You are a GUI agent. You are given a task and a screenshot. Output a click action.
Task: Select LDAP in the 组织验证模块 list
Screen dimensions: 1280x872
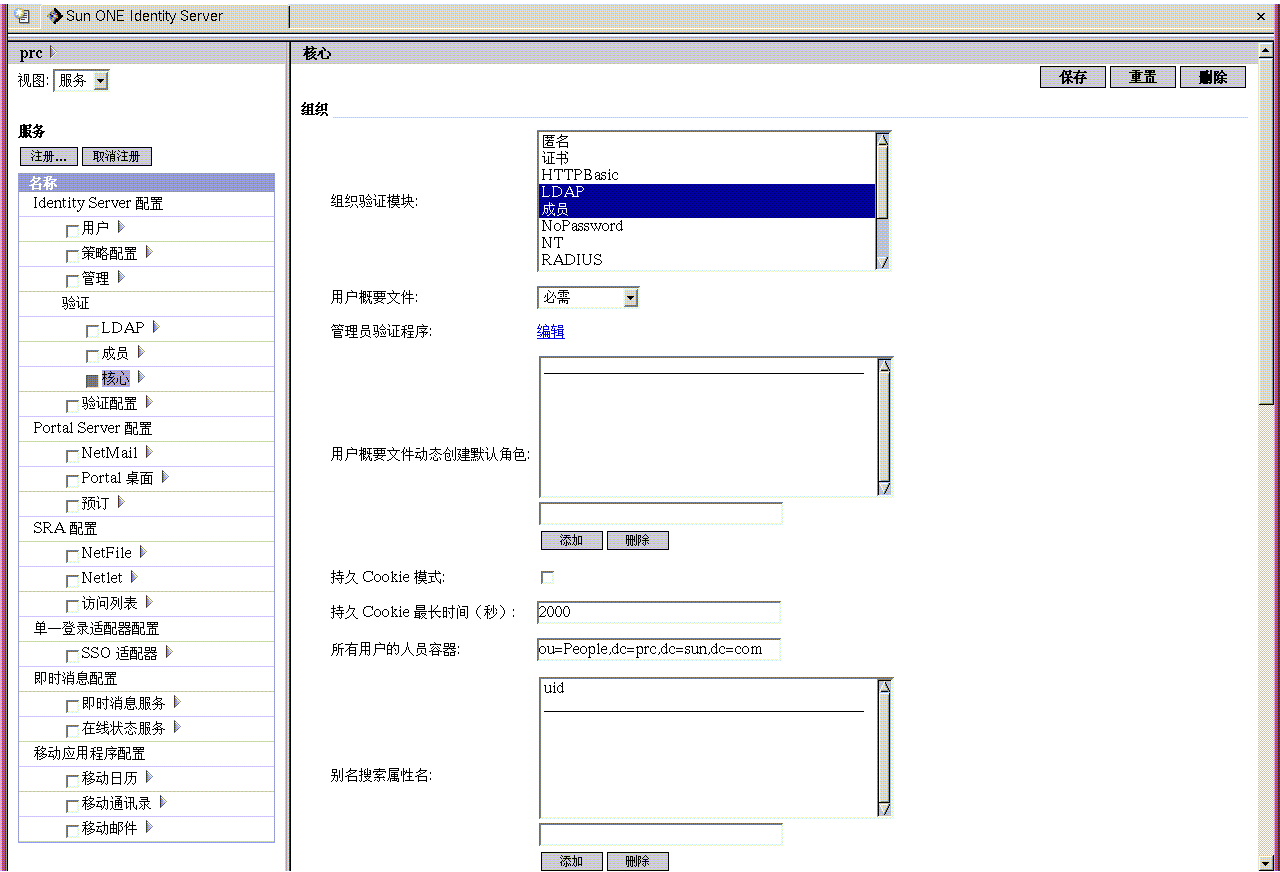(707, 192)
